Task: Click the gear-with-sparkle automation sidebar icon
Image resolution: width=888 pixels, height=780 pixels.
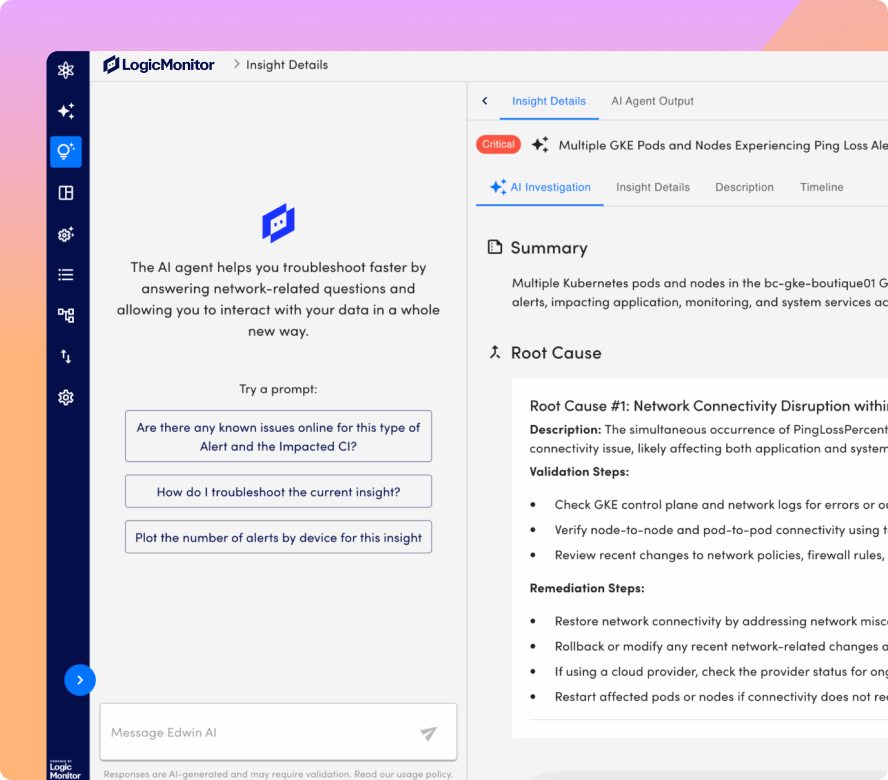Action: coord(66,234)
